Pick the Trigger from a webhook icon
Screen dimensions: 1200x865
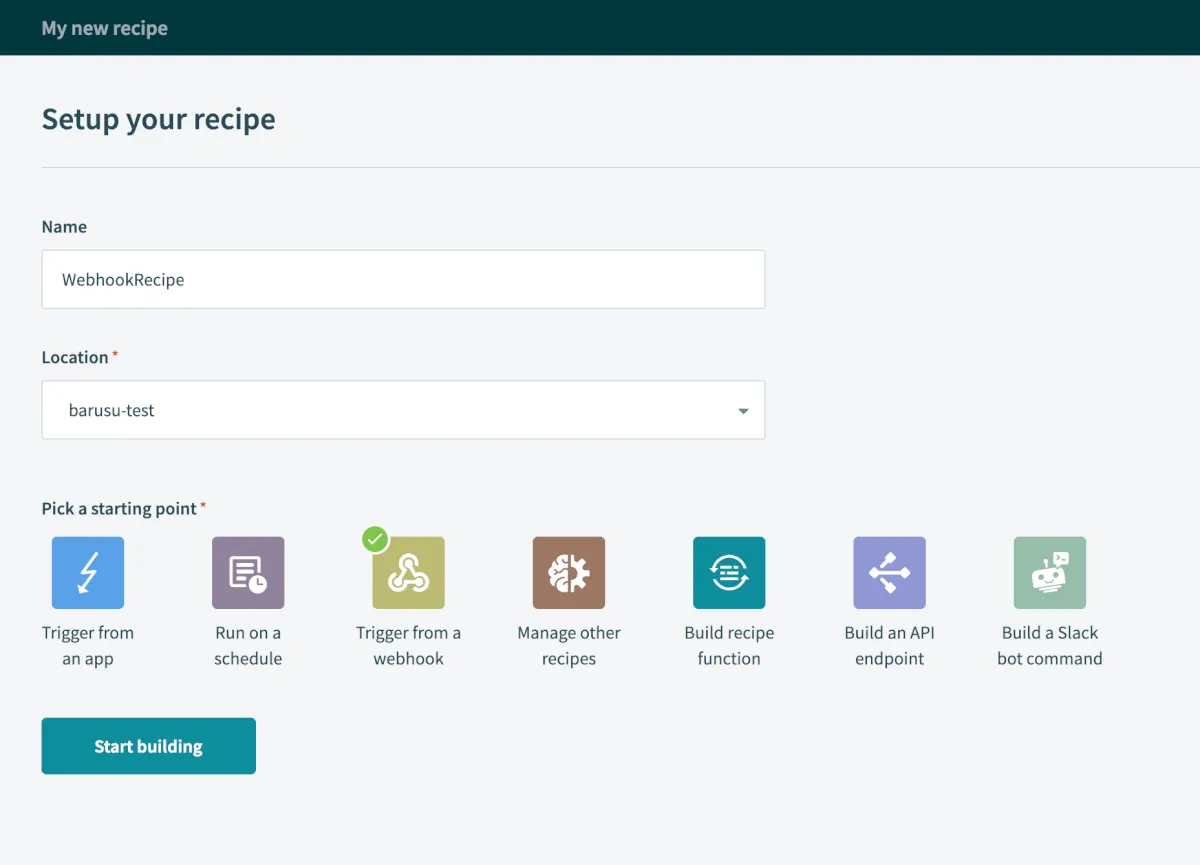pyautogui.click(x=408, y=573)
